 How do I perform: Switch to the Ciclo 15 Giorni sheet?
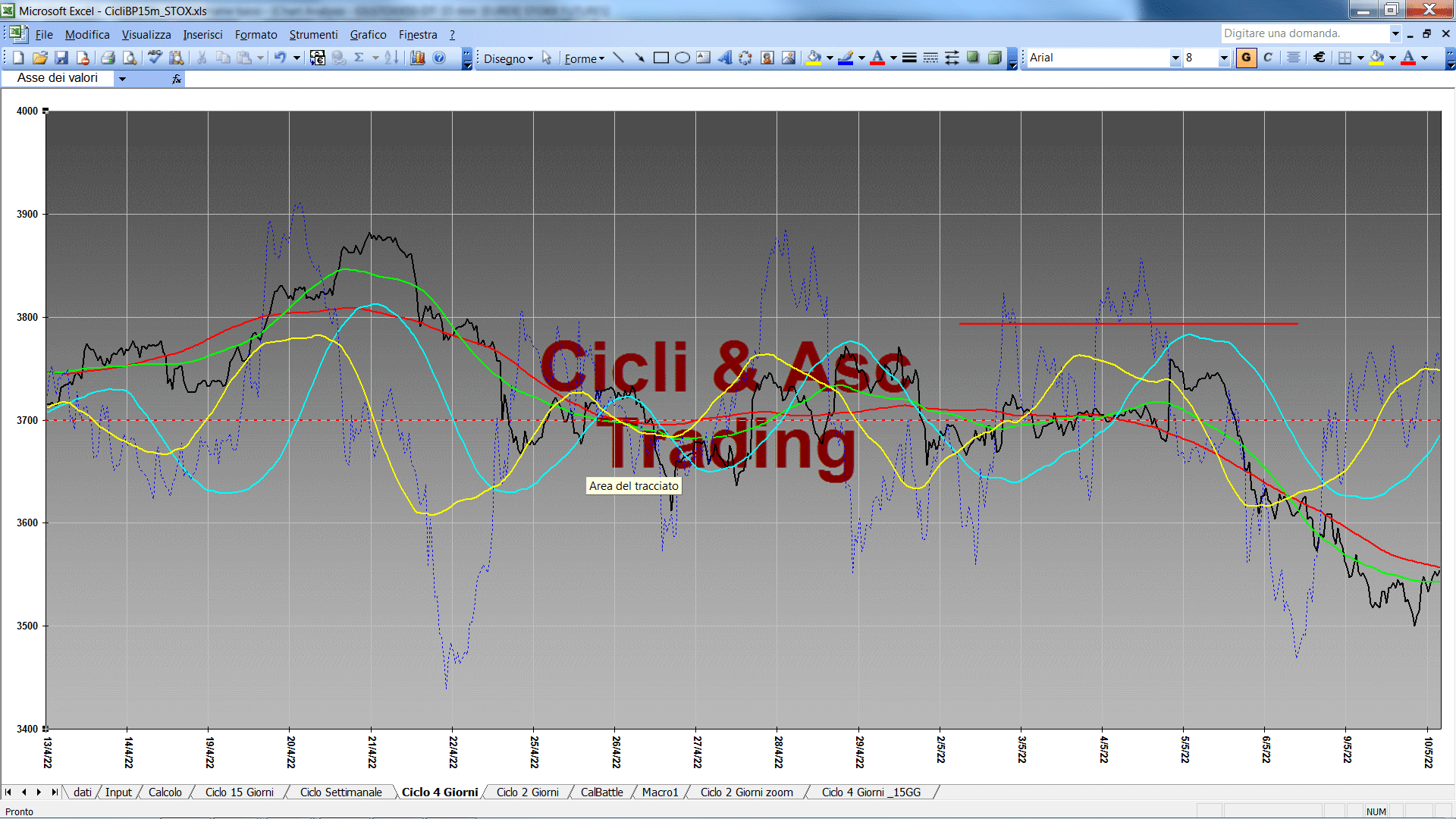[240, 792]
